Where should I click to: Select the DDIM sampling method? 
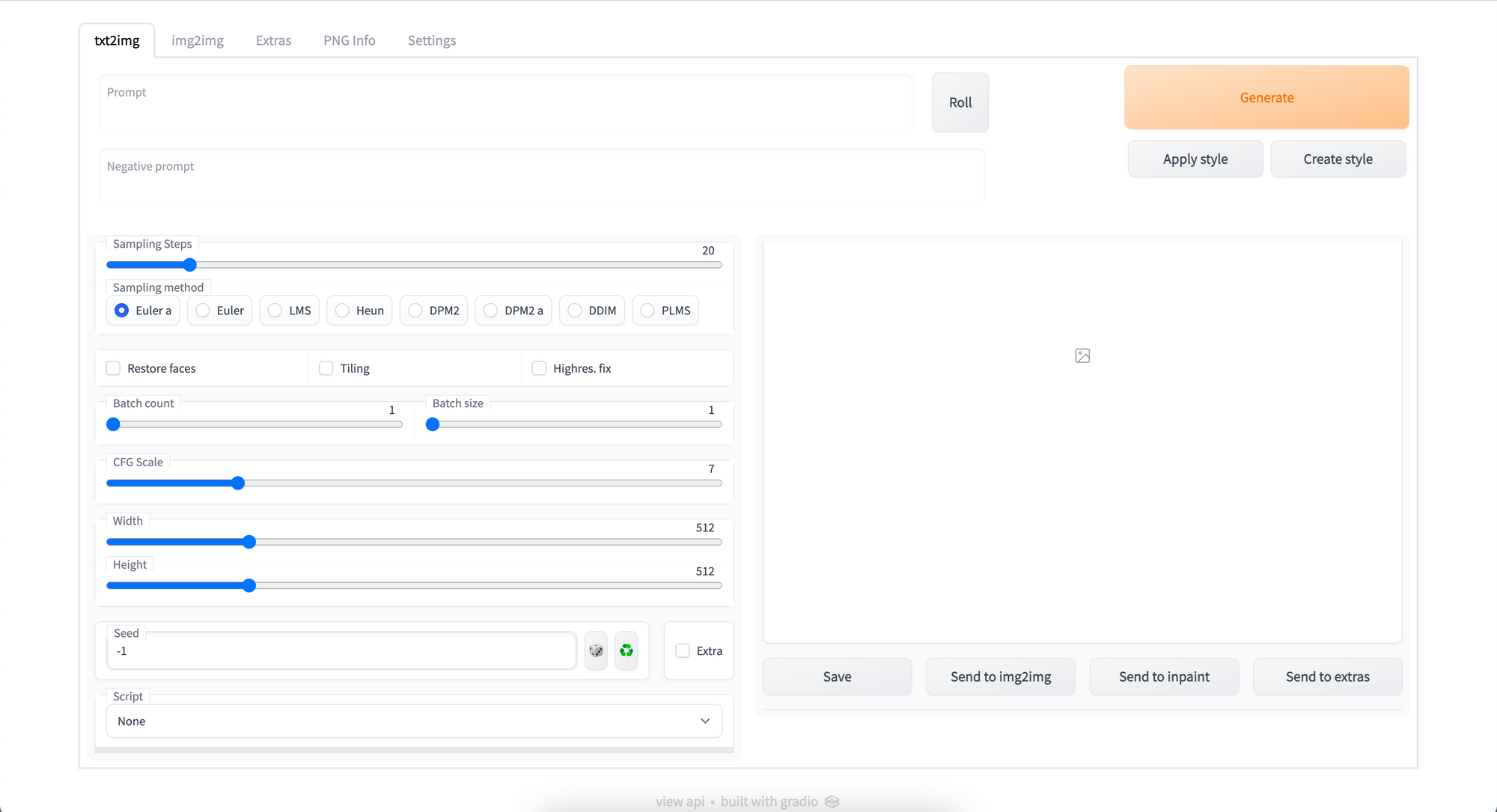(x=575, y=310)
